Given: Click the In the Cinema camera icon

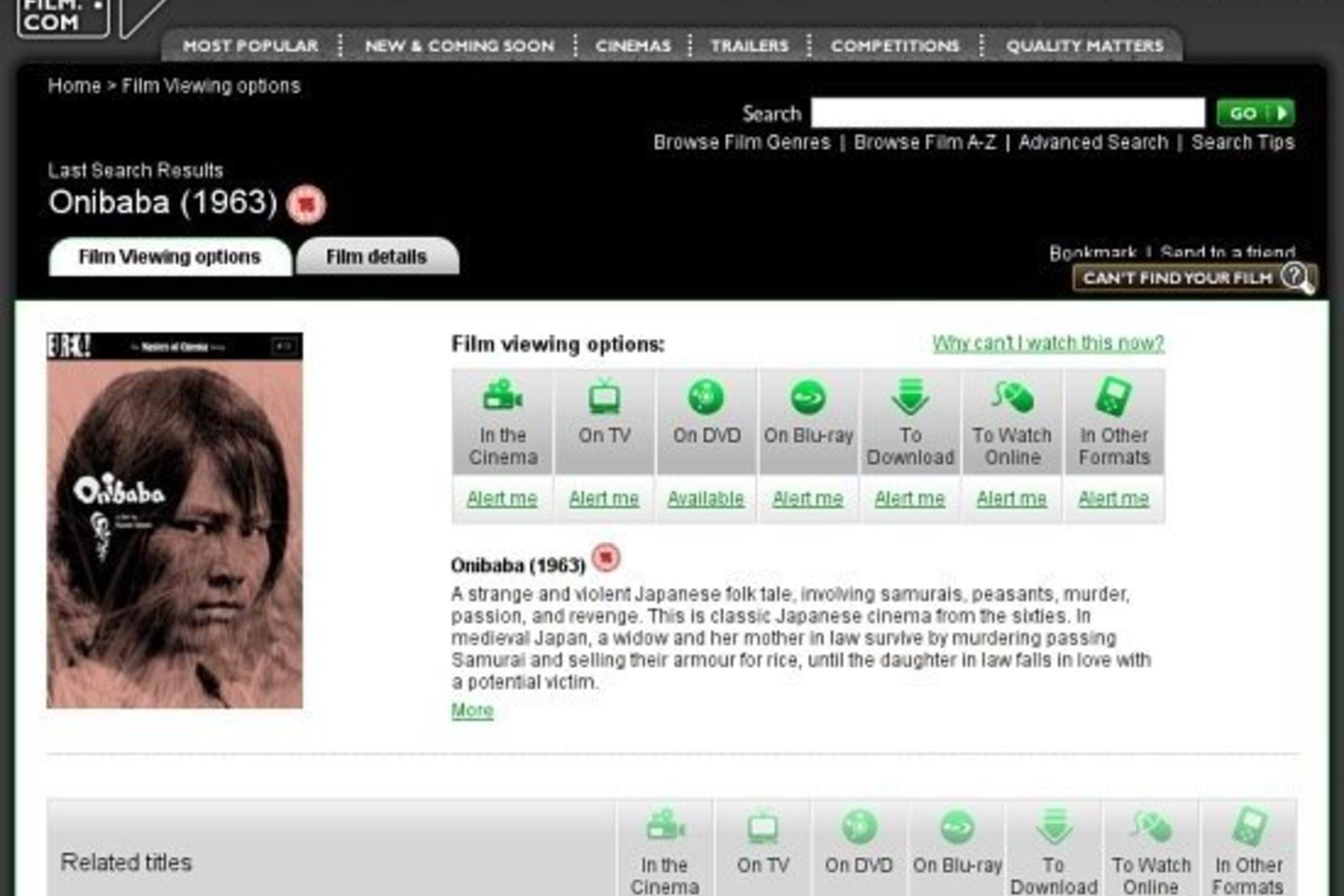Looking at the screenshot, I should [502, 396].
